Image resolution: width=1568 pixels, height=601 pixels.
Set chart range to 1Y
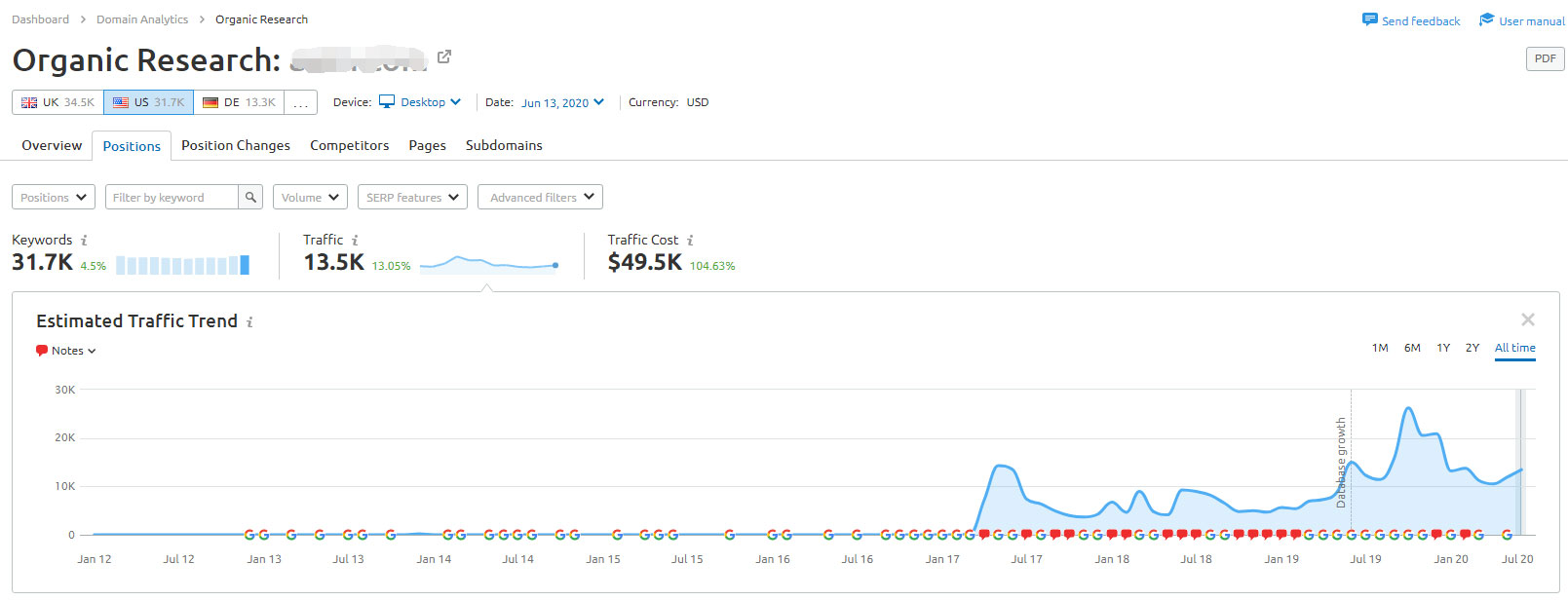point(1442,348)
